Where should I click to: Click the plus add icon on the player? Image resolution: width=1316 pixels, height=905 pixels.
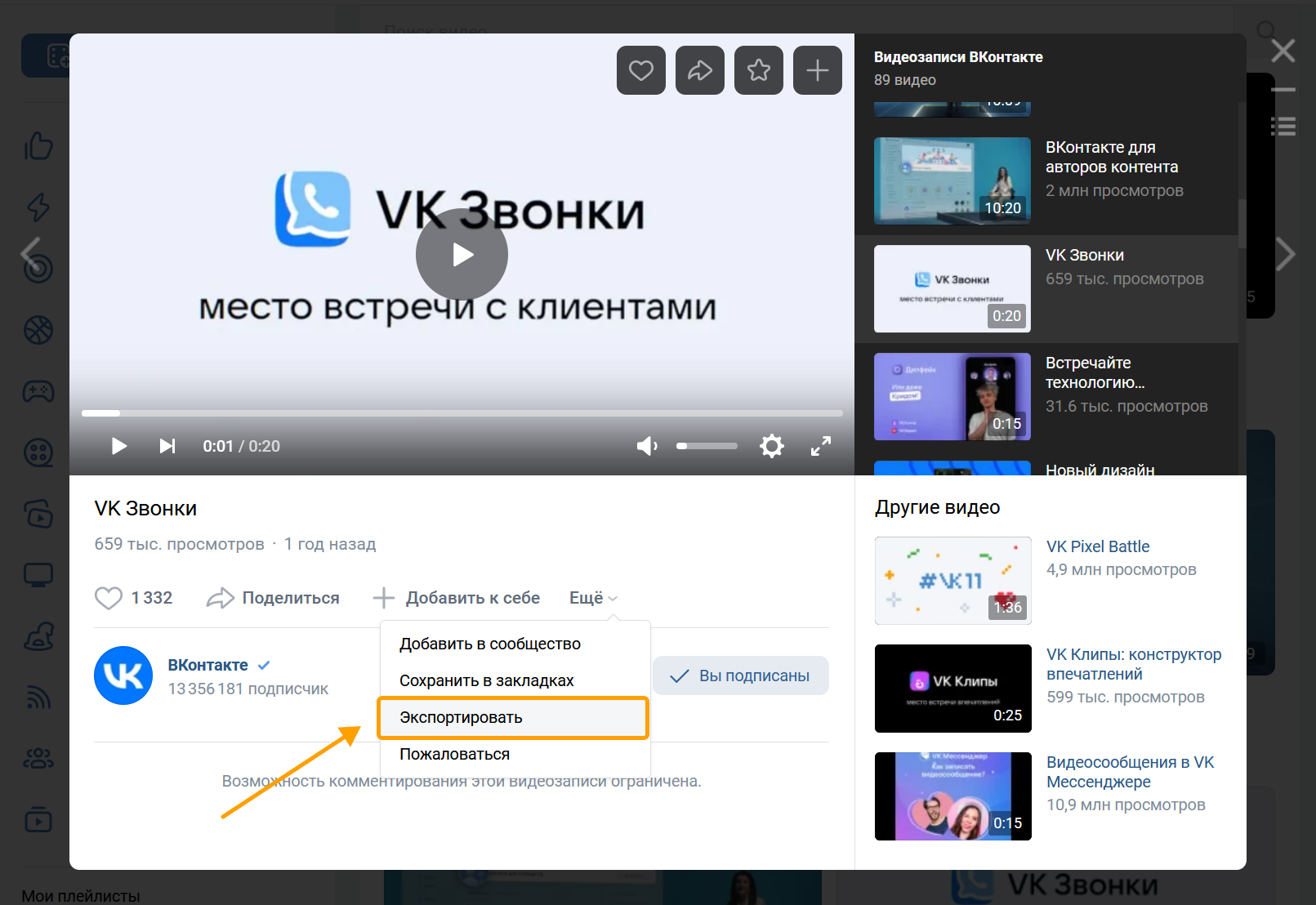pyautogui.click(x=817, y=70)
